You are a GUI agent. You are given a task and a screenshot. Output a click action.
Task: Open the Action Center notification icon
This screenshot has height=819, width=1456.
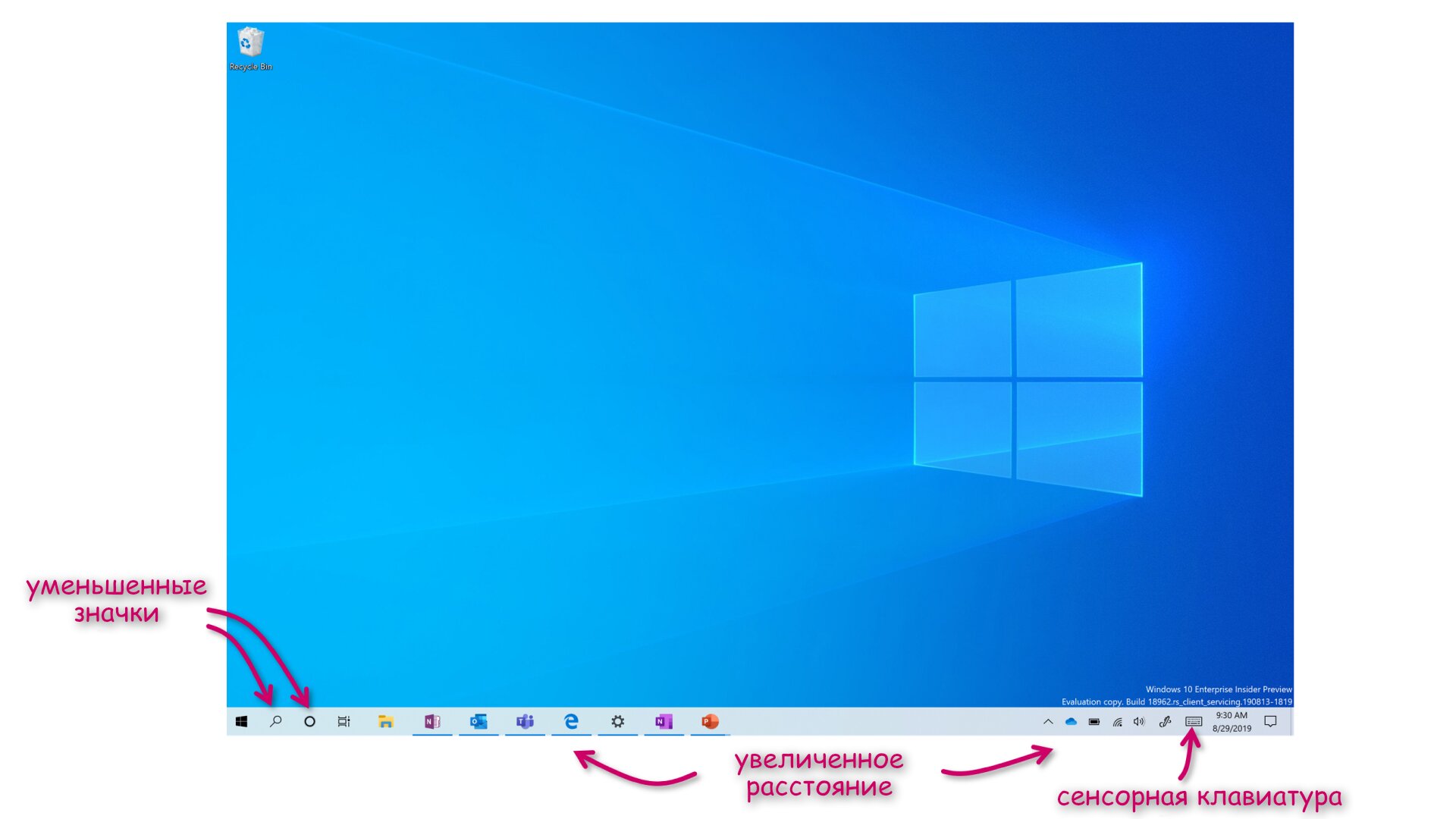click(1271, 722)
